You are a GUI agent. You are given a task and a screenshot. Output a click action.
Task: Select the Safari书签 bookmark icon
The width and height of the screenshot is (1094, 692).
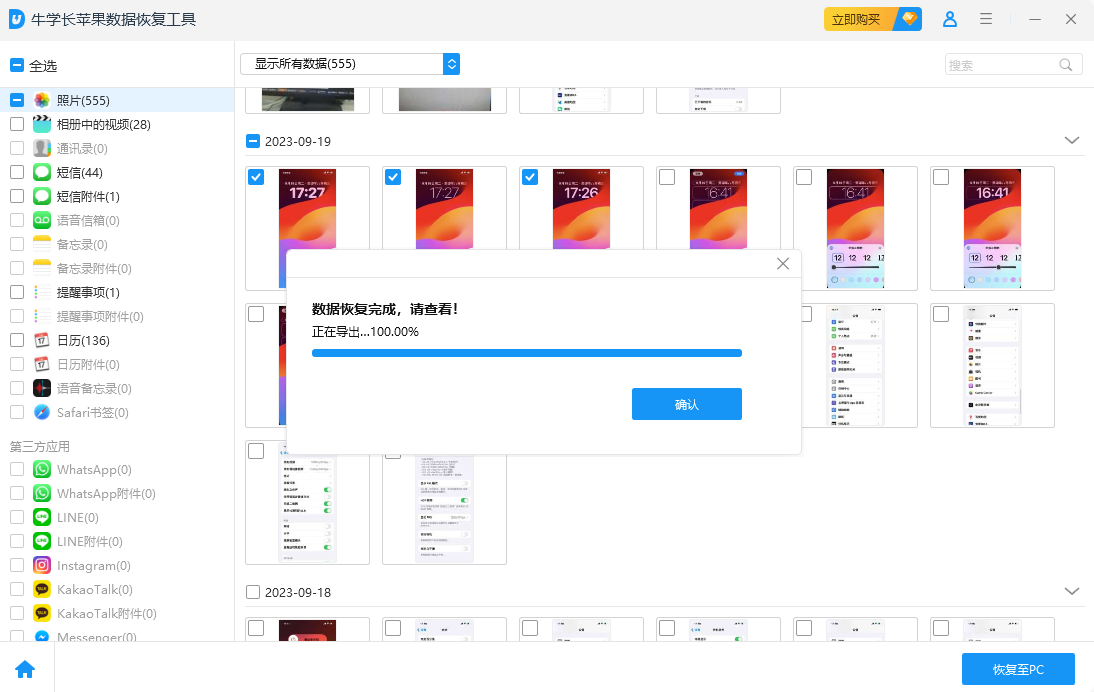tap(40, 412)
